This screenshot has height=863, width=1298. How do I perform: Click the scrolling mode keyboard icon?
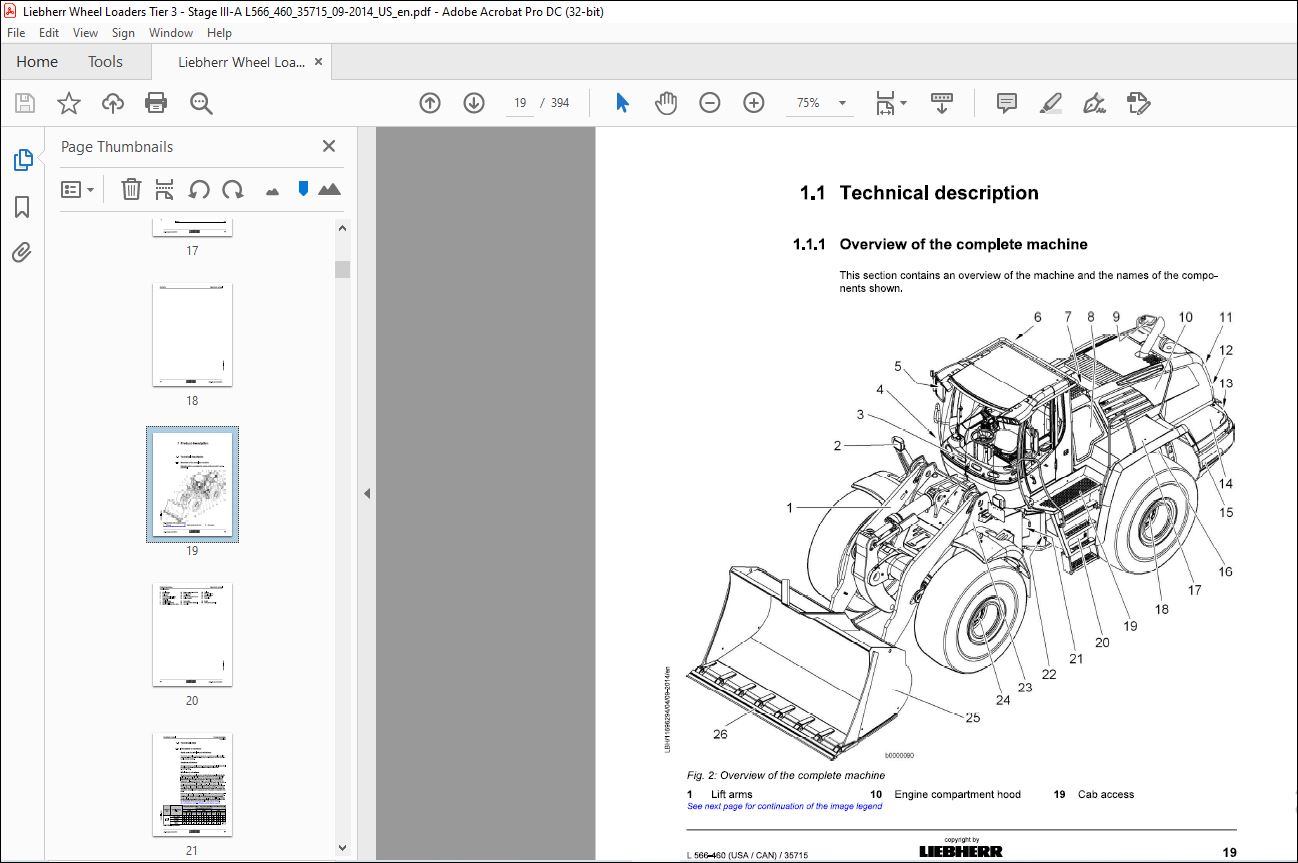[942, 103]
